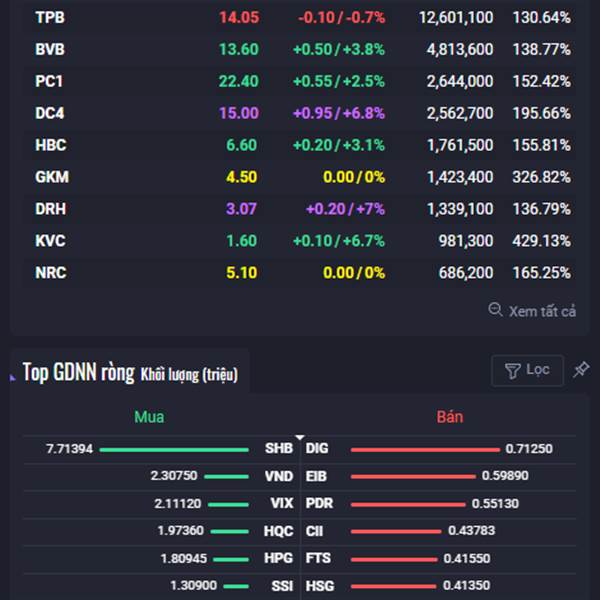This screenshot has height=600, width=600.
Task: Click the Bán column header
Action: tap(450, 417)
